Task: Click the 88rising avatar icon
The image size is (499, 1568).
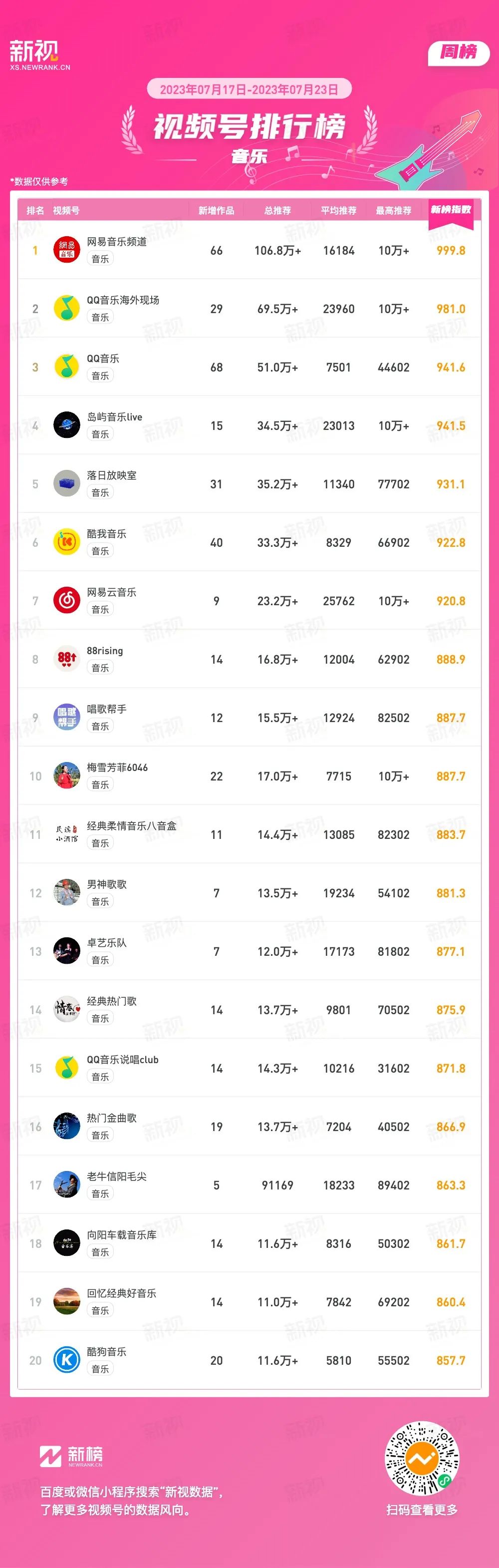Action: (x=67, y=659)
